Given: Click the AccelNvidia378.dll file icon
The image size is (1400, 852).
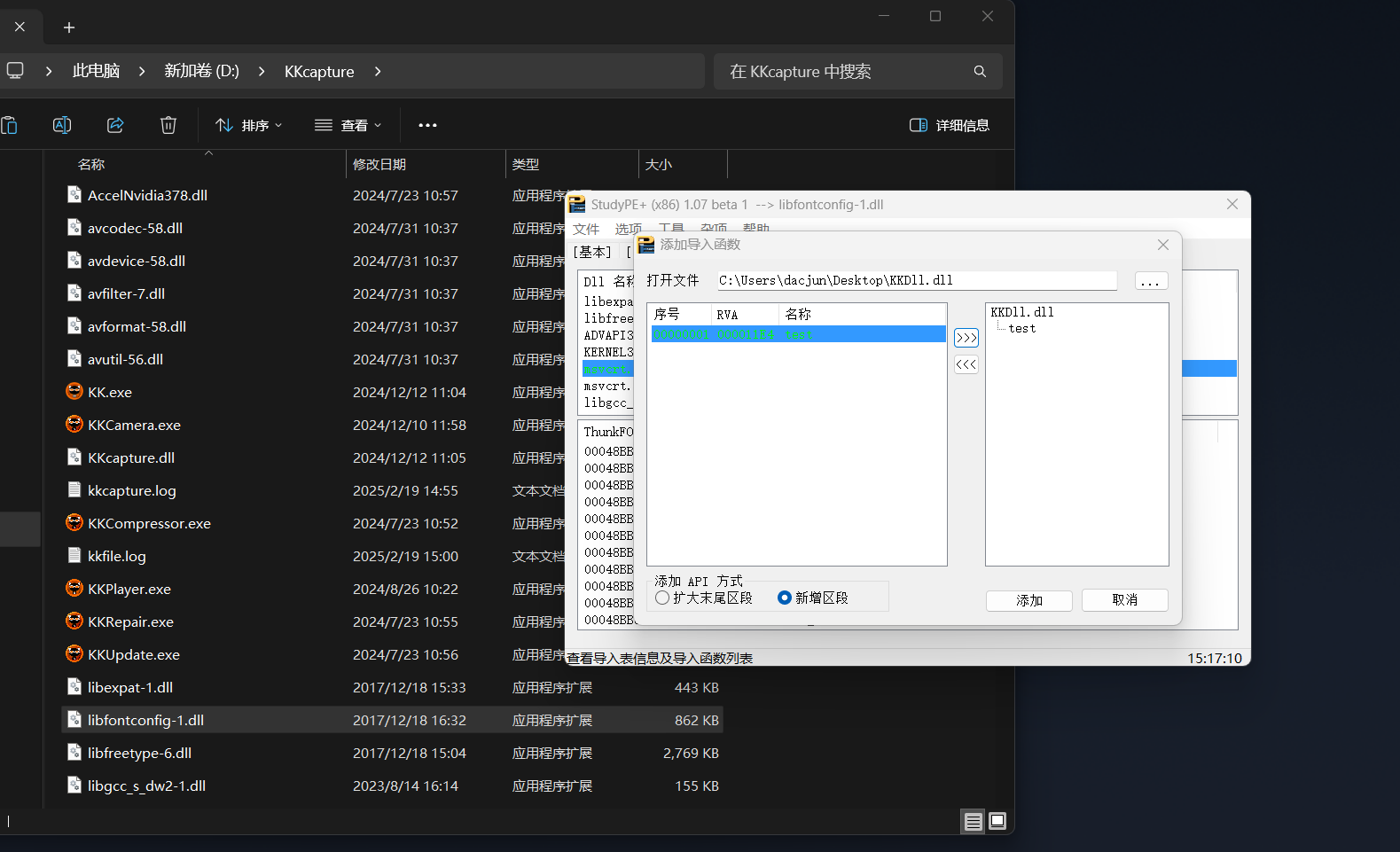Looking at the screenshot, I should pyautogui.click(x=74, y=195).
